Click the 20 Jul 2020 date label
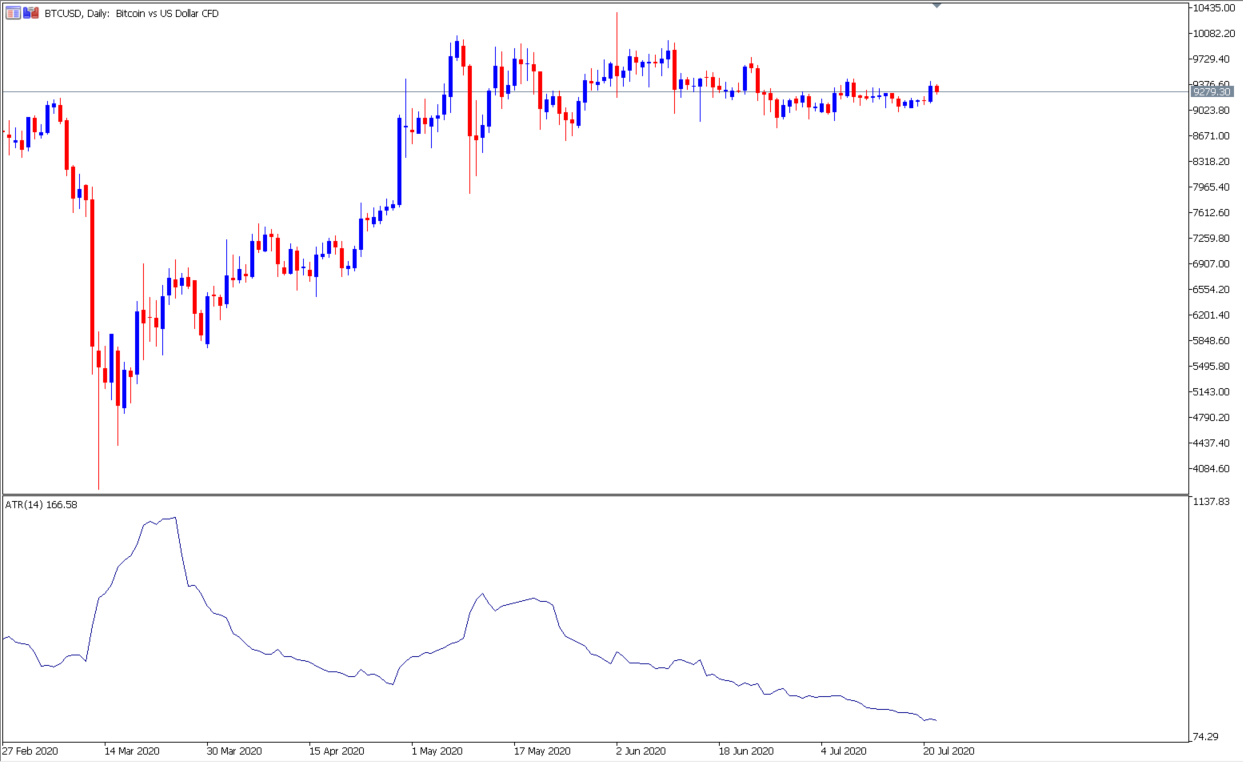 coord(948,750)
